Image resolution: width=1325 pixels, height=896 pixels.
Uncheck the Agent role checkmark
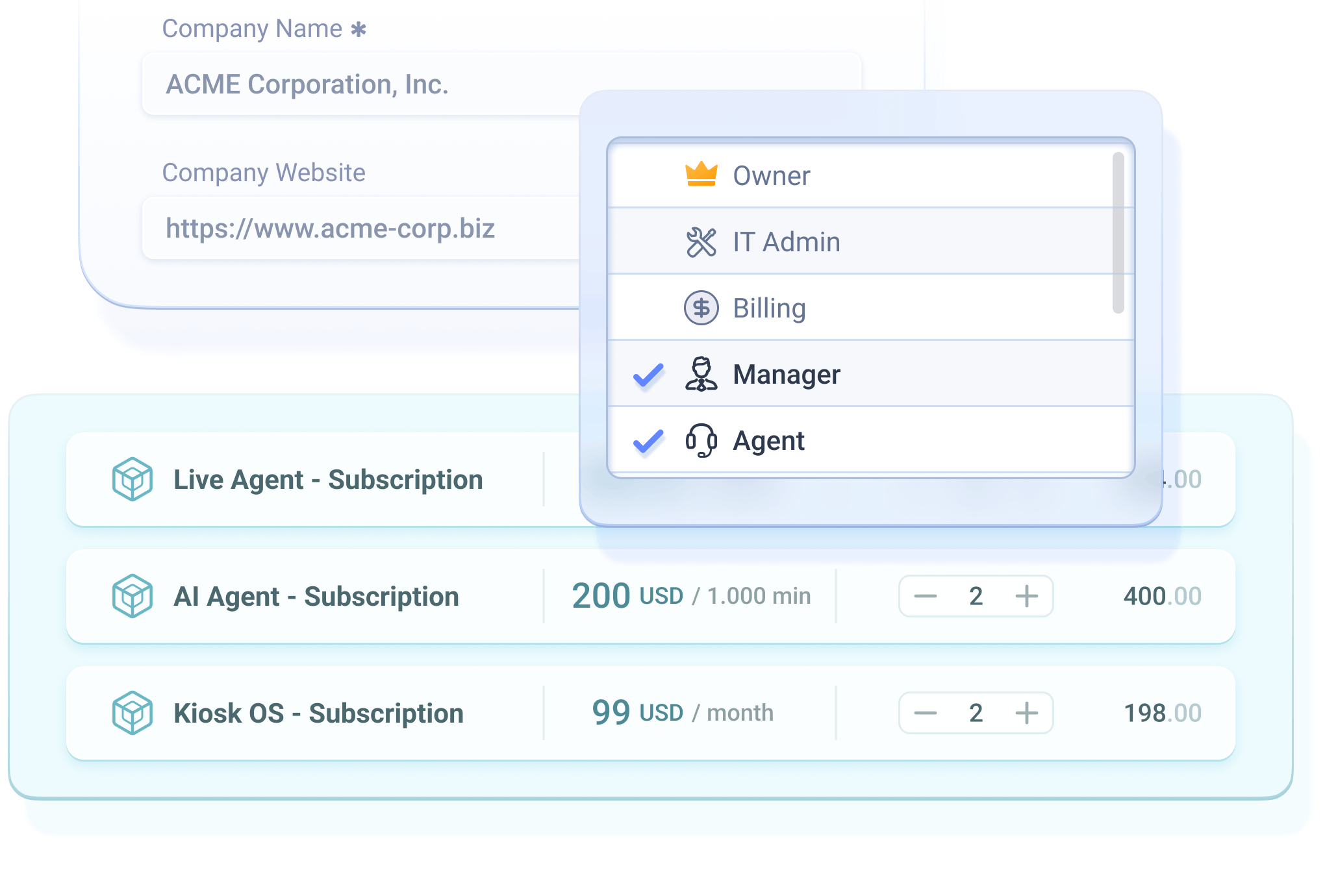click(648, 442)
